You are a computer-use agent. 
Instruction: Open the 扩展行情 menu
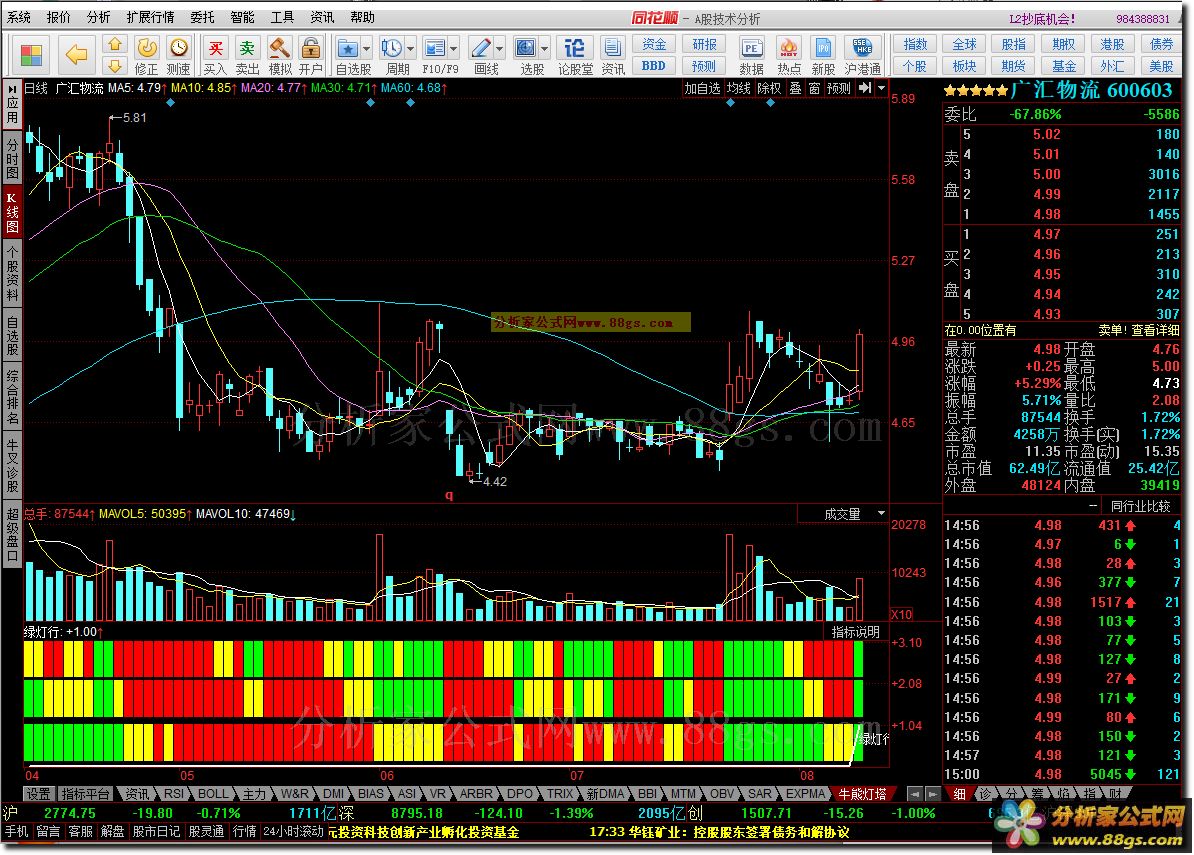pos(150,17)
